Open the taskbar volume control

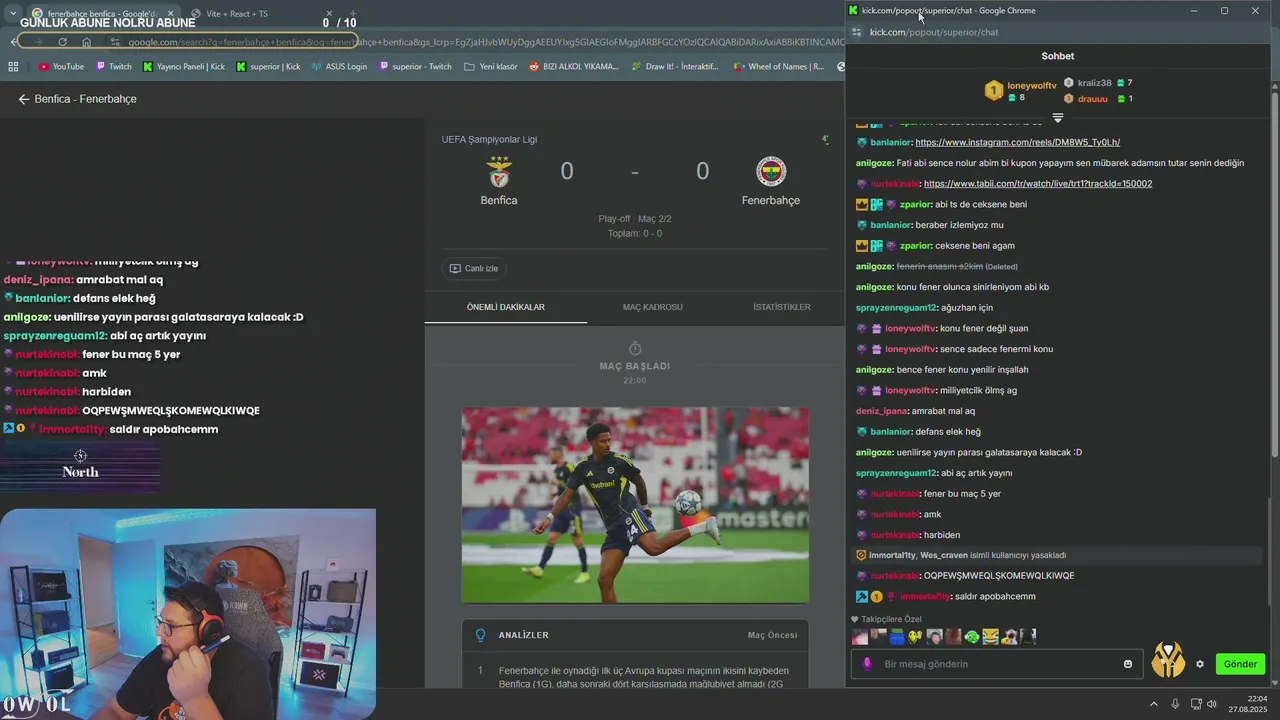tap(1211, 704)
